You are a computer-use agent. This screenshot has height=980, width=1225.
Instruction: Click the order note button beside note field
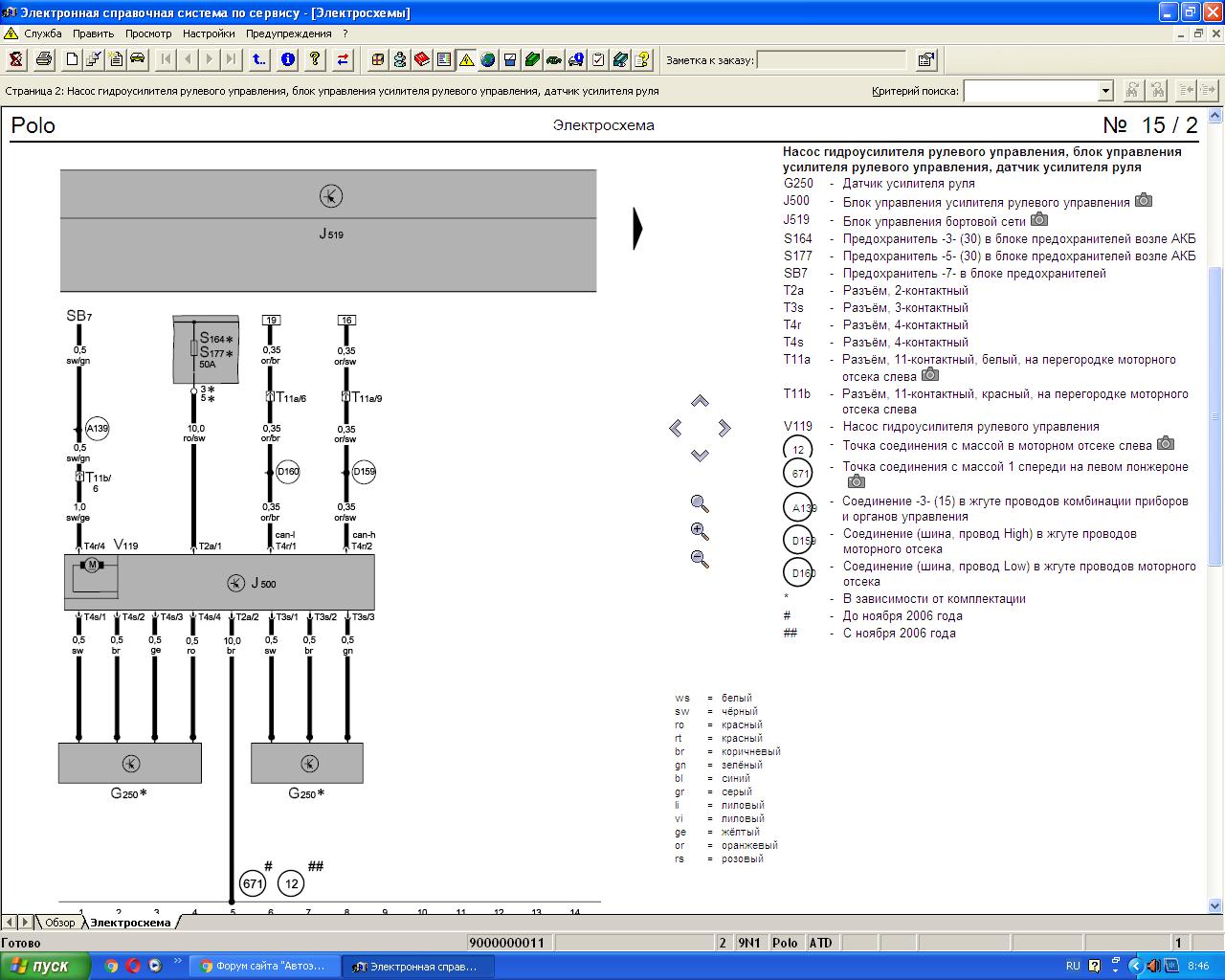tap(925, 60)
